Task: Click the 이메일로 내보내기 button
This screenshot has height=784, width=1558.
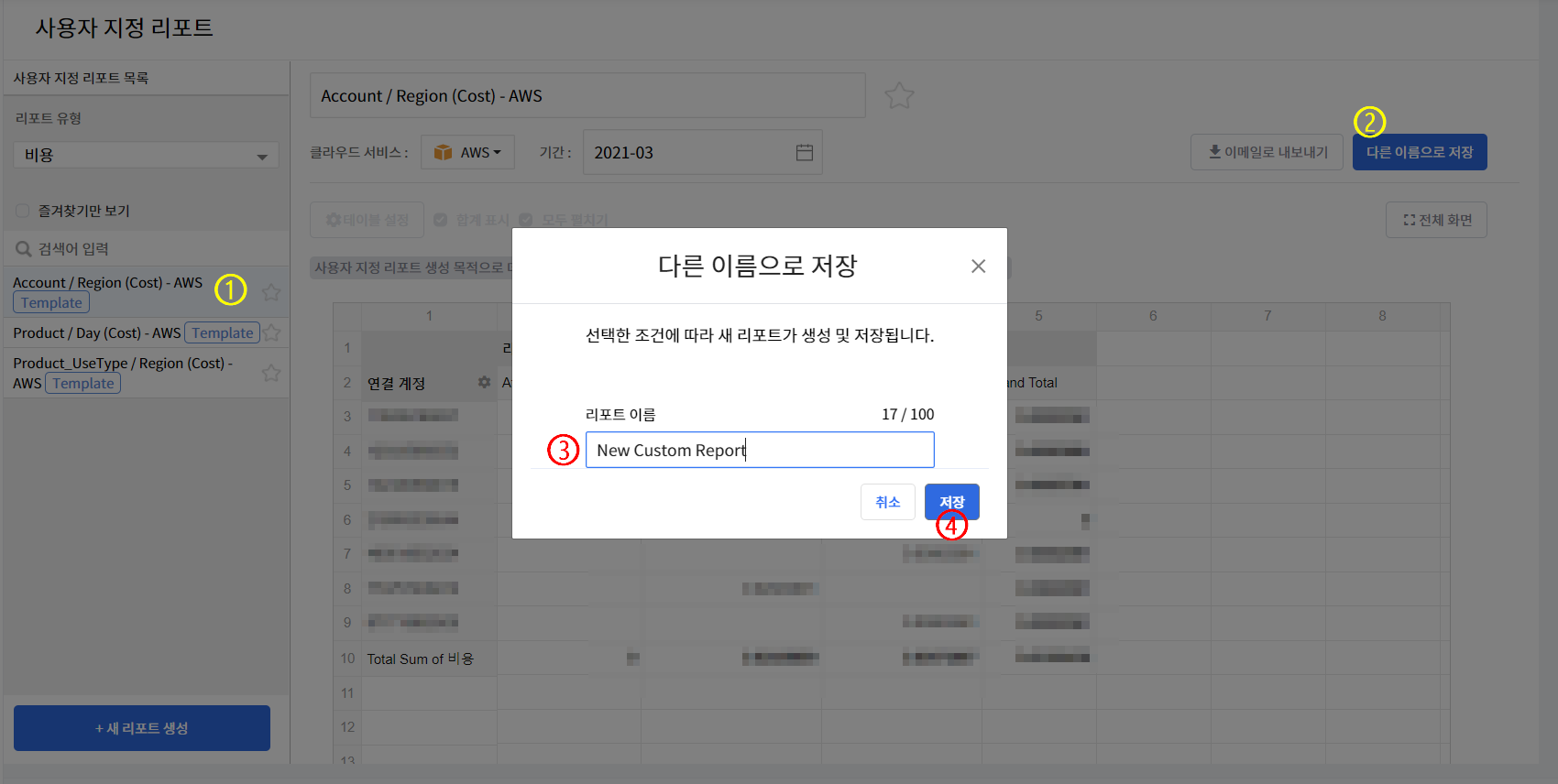Action: click(x=1267, y=152)
